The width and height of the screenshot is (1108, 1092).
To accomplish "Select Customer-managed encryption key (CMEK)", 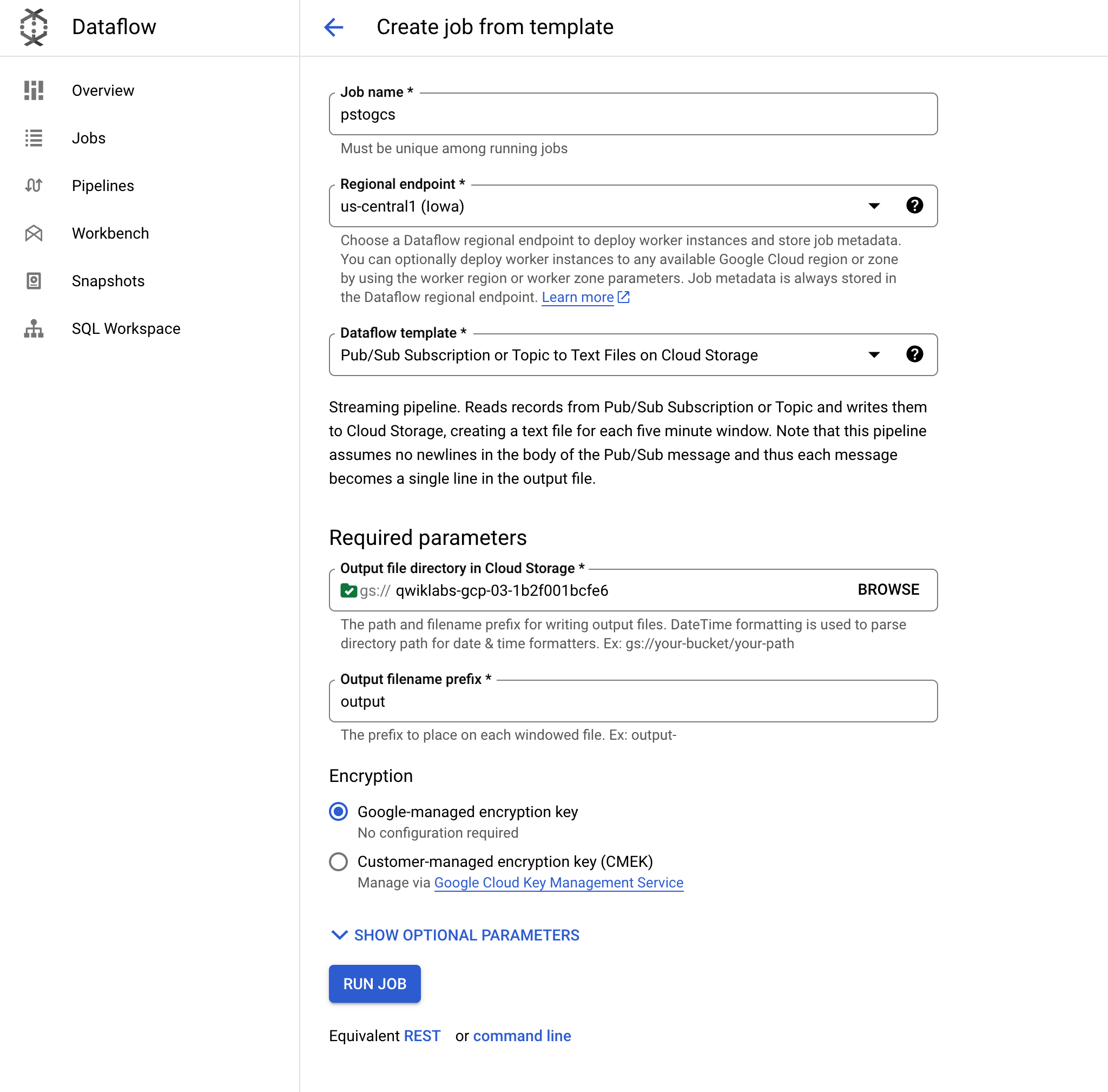I will [338, 861].
